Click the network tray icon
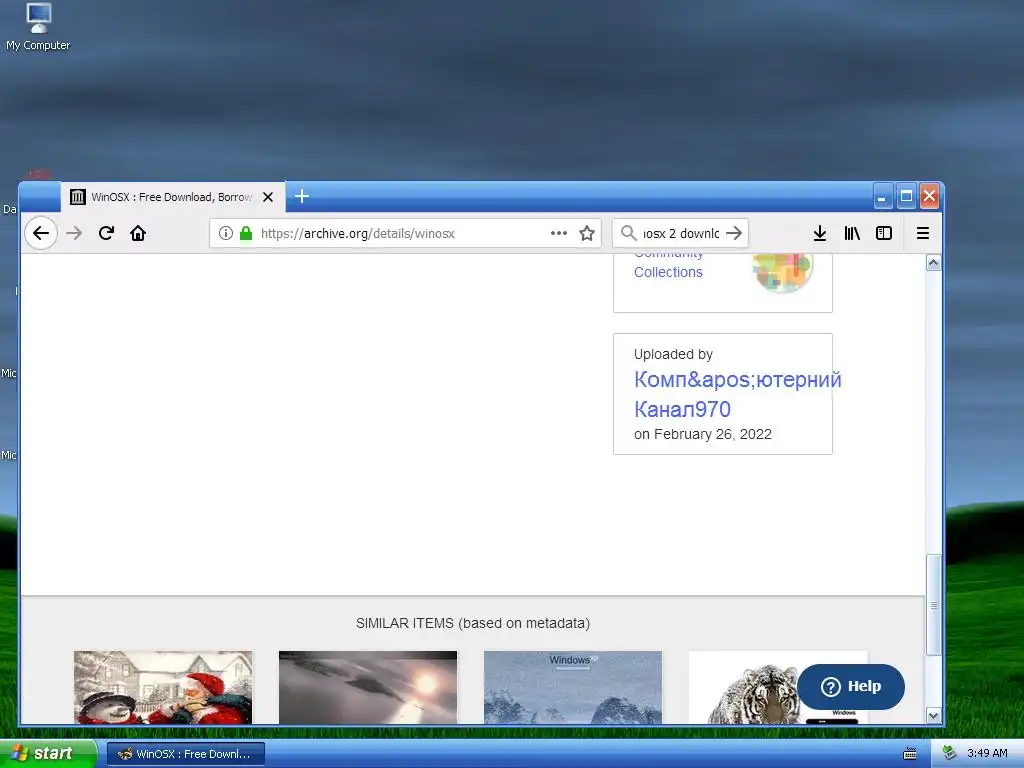 click(x=950, y=754)
